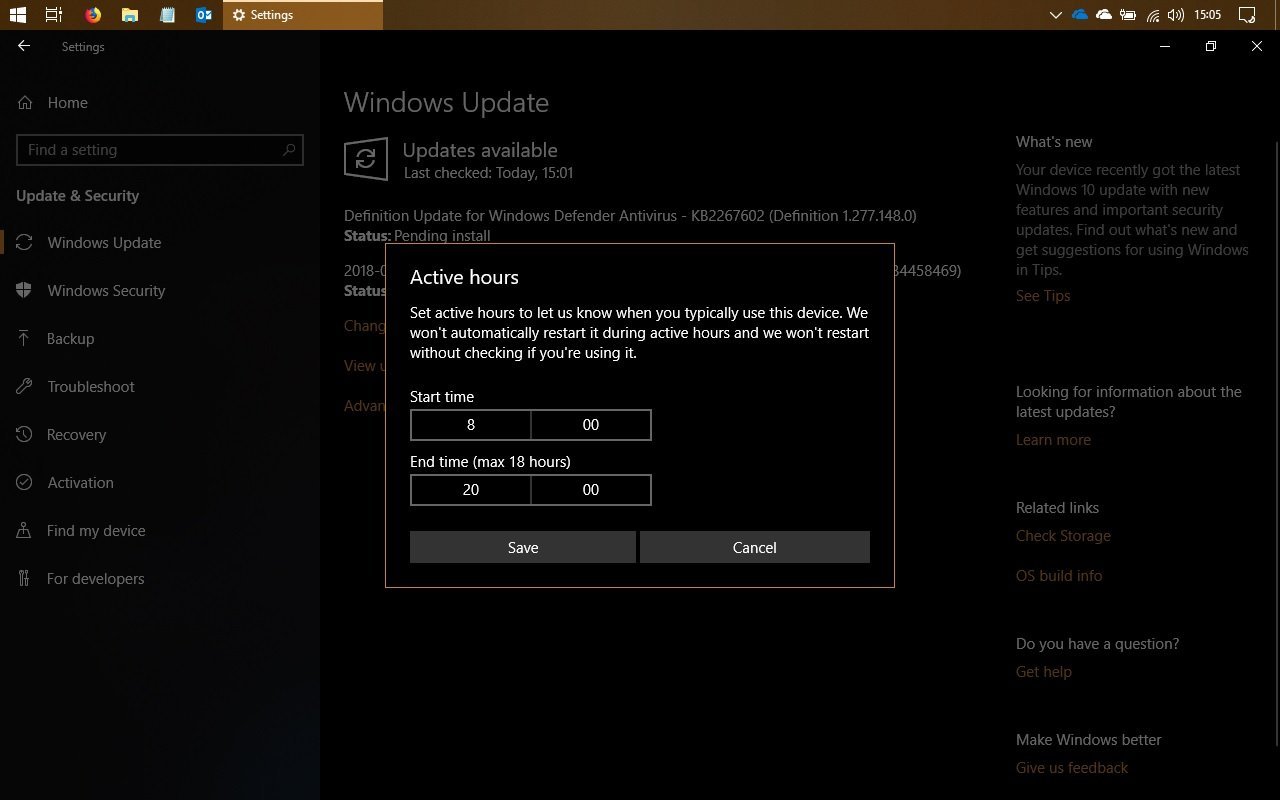Click the Backup arrow icon
Image resolution: width=1280 pixels, height=800 pixels.
pyautogui.click(x=25, y=339)
